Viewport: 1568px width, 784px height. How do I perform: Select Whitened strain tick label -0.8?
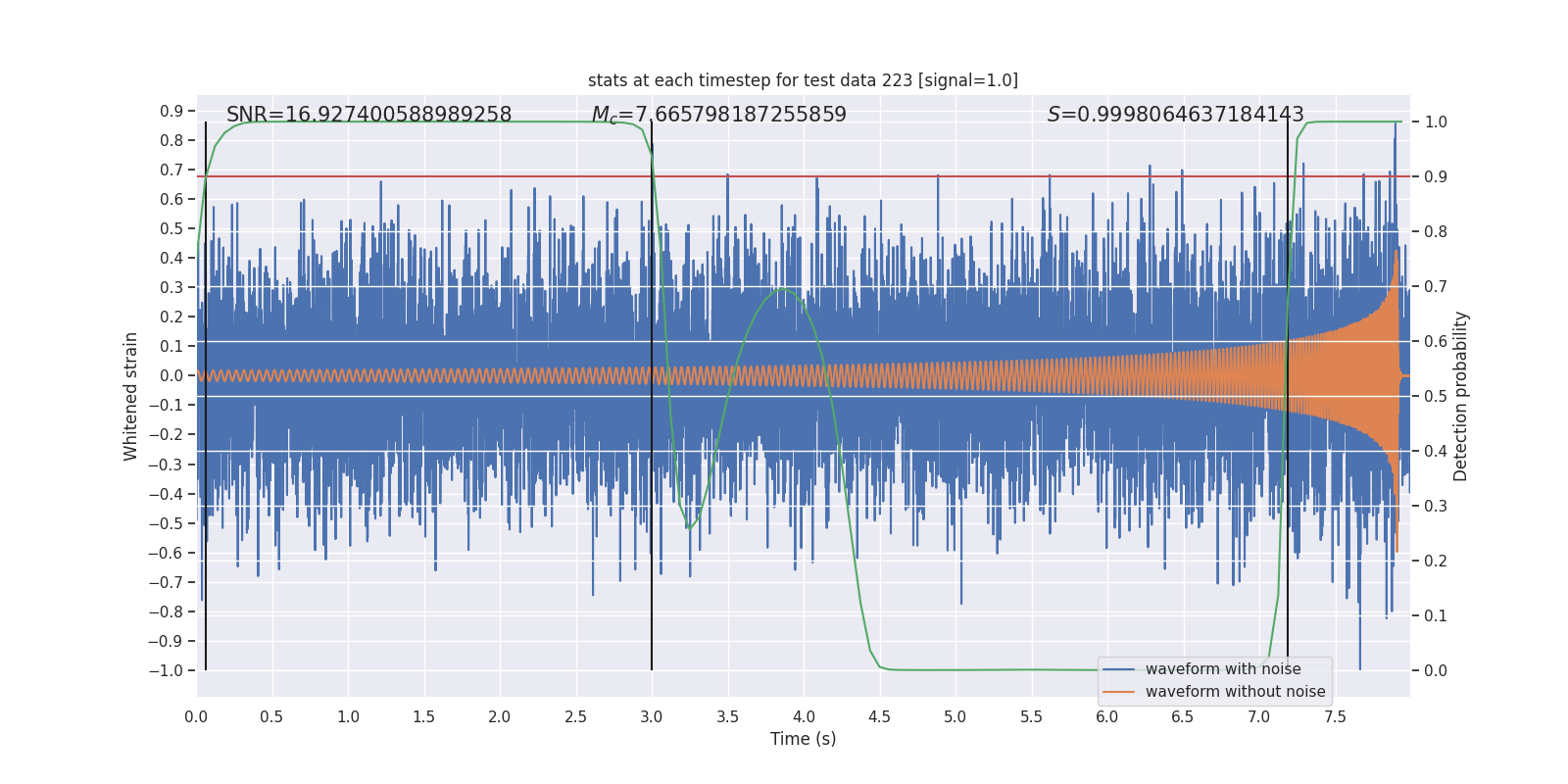point(167,612)
